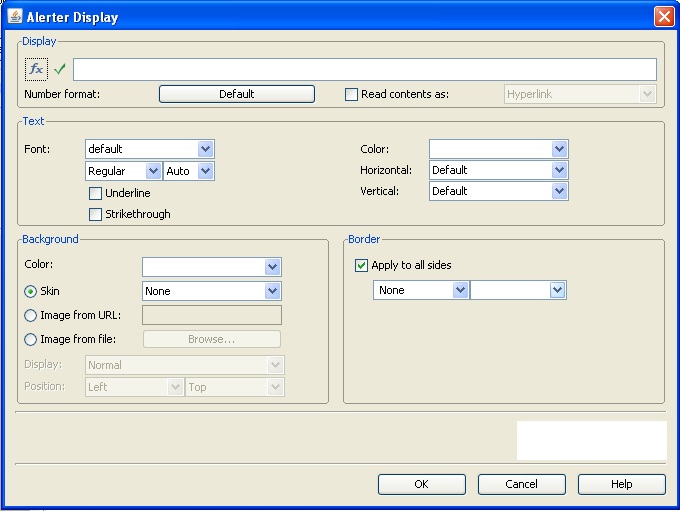Click the Number format Default button

point(237,94)
